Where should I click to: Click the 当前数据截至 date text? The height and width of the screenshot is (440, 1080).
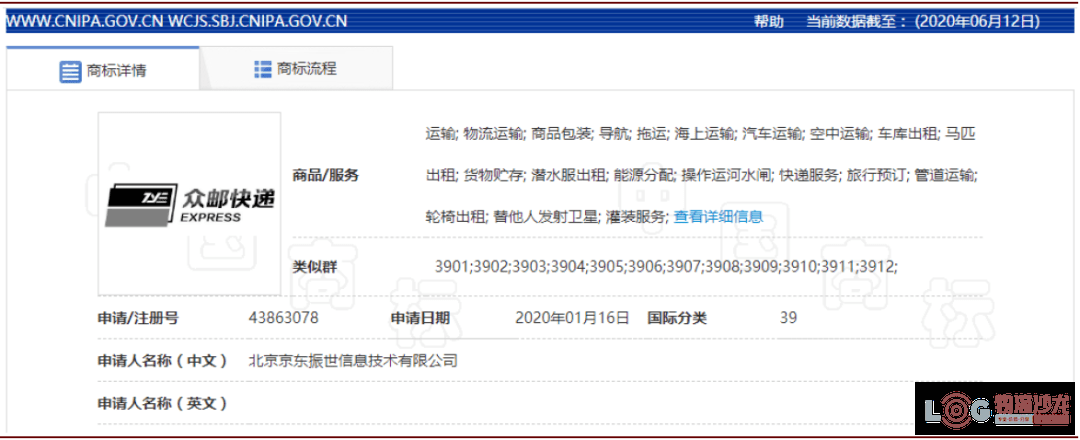(x=923, y=21)
